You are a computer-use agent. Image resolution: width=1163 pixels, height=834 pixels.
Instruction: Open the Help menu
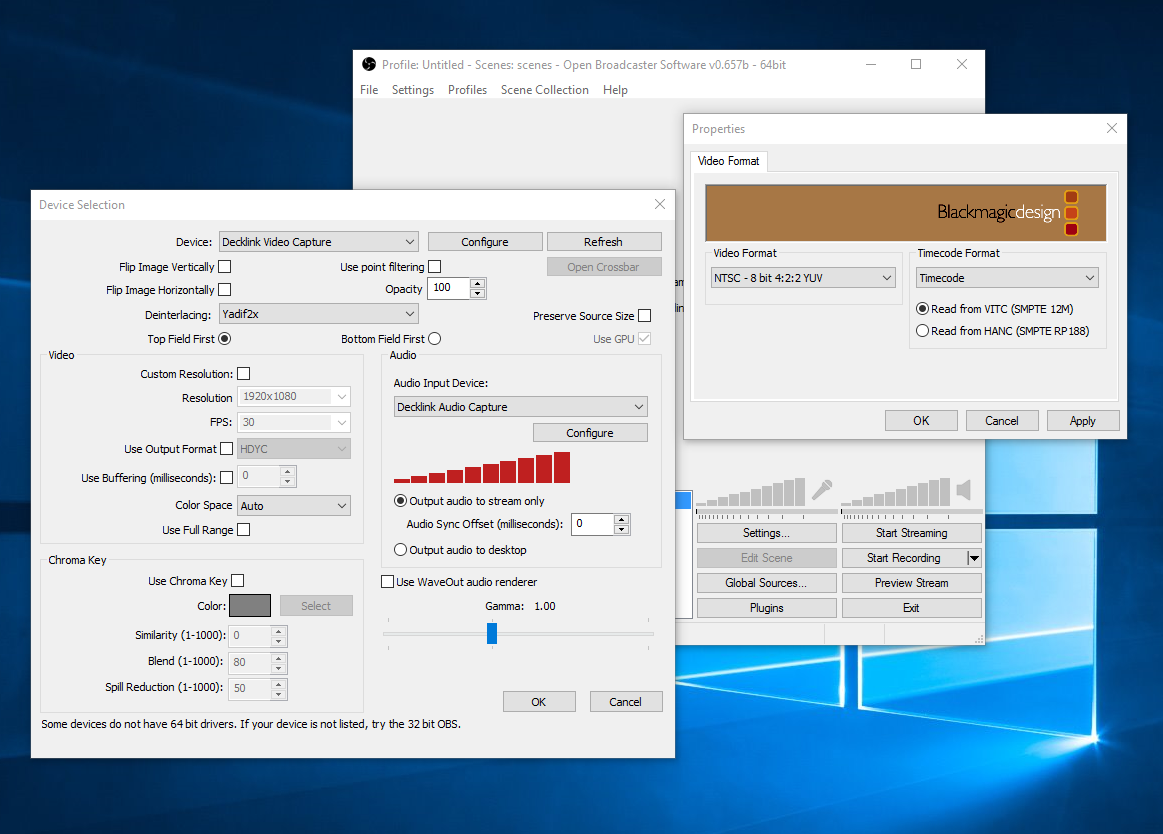[615, 90]
